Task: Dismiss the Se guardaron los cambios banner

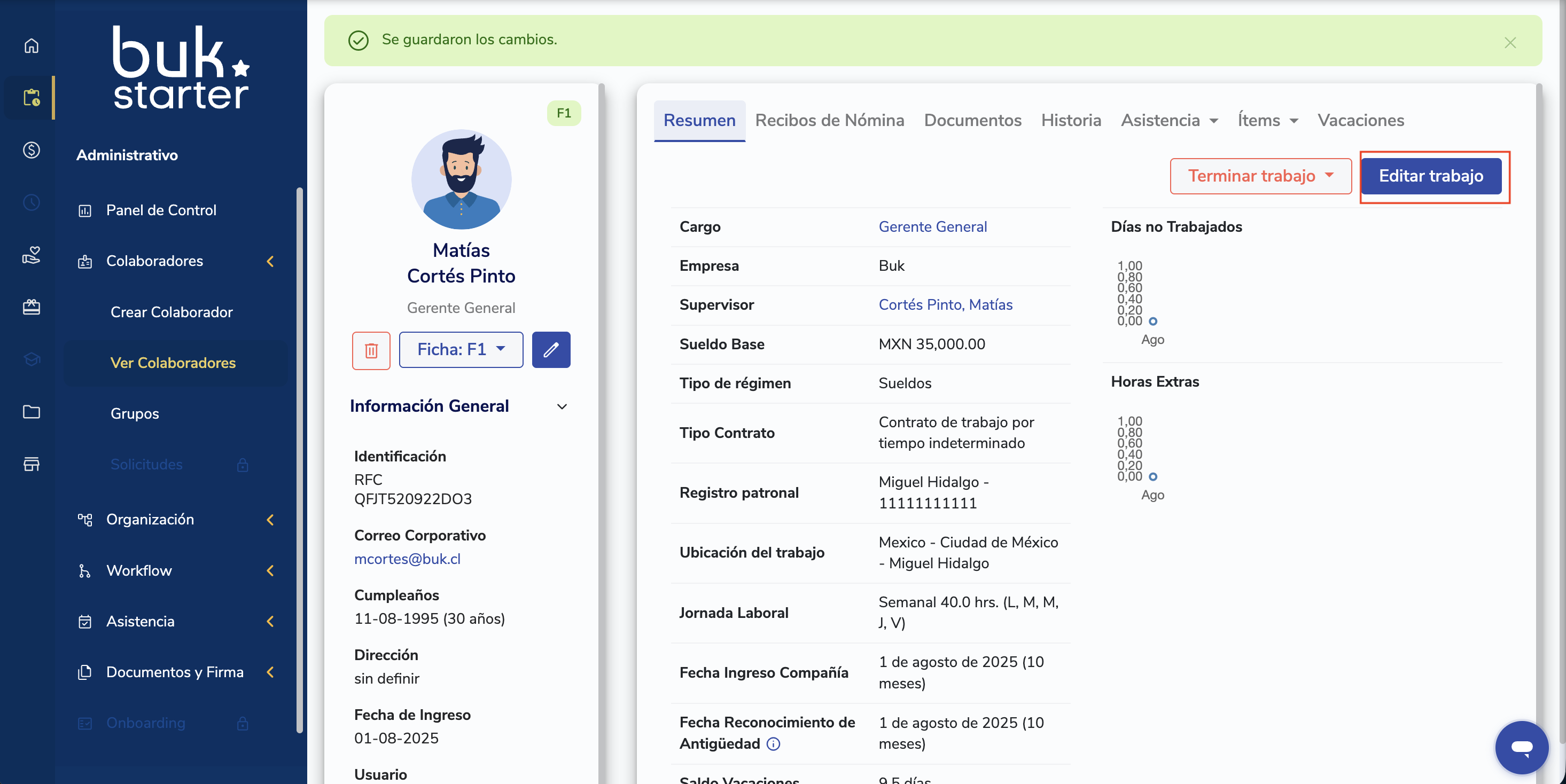Action: (1510, 43)
